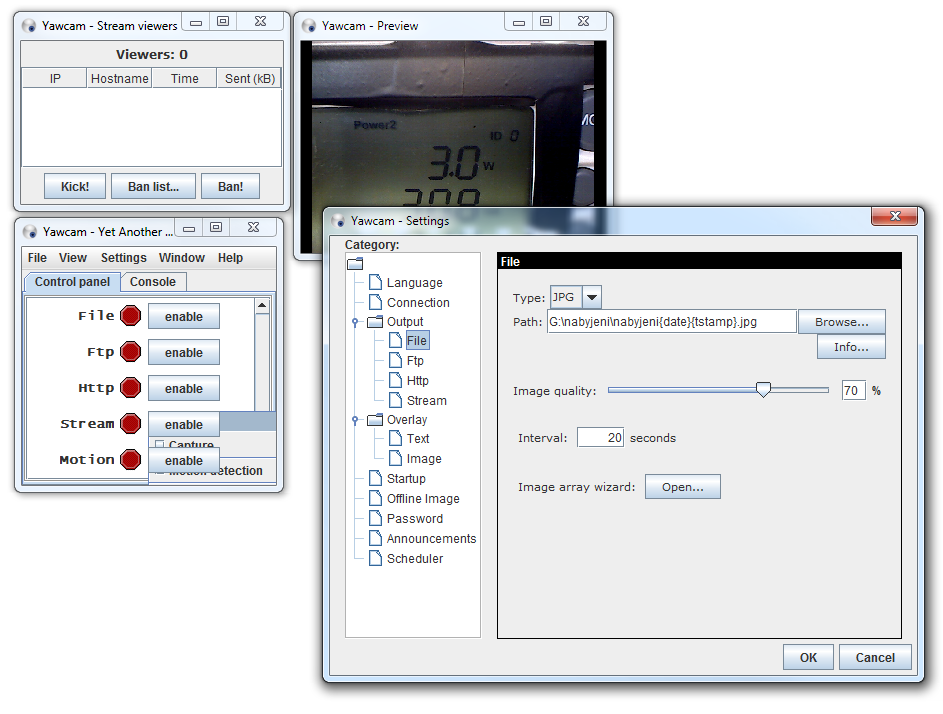Enable Stream output in control panel
The height and width of the screenshot is (714, 943).
point(184,425)
